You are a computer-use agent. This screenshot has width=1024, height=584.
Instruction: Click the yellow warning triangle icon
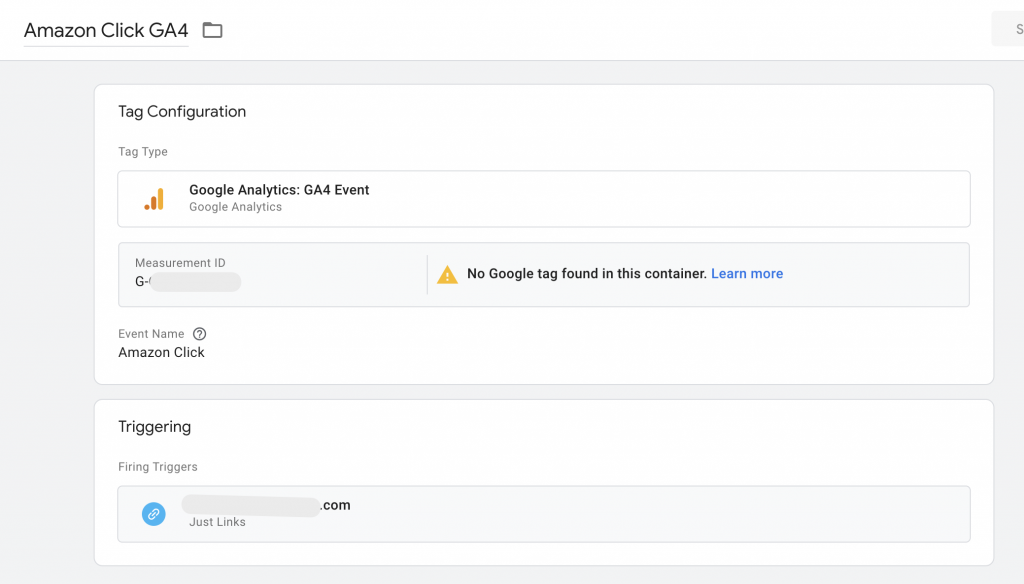pyautogui.click(x=447, y=274)
